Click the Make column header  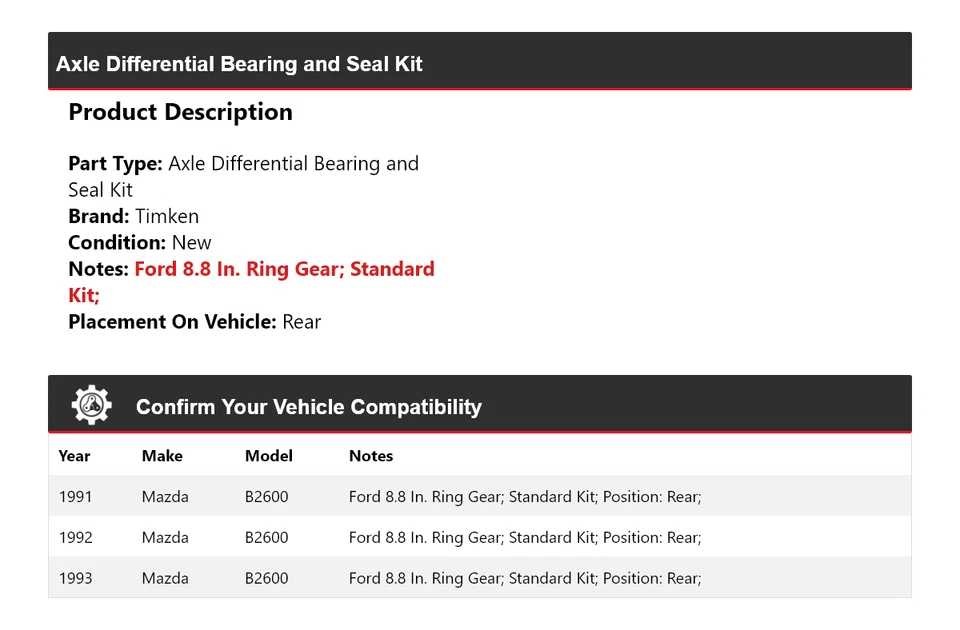162,456
